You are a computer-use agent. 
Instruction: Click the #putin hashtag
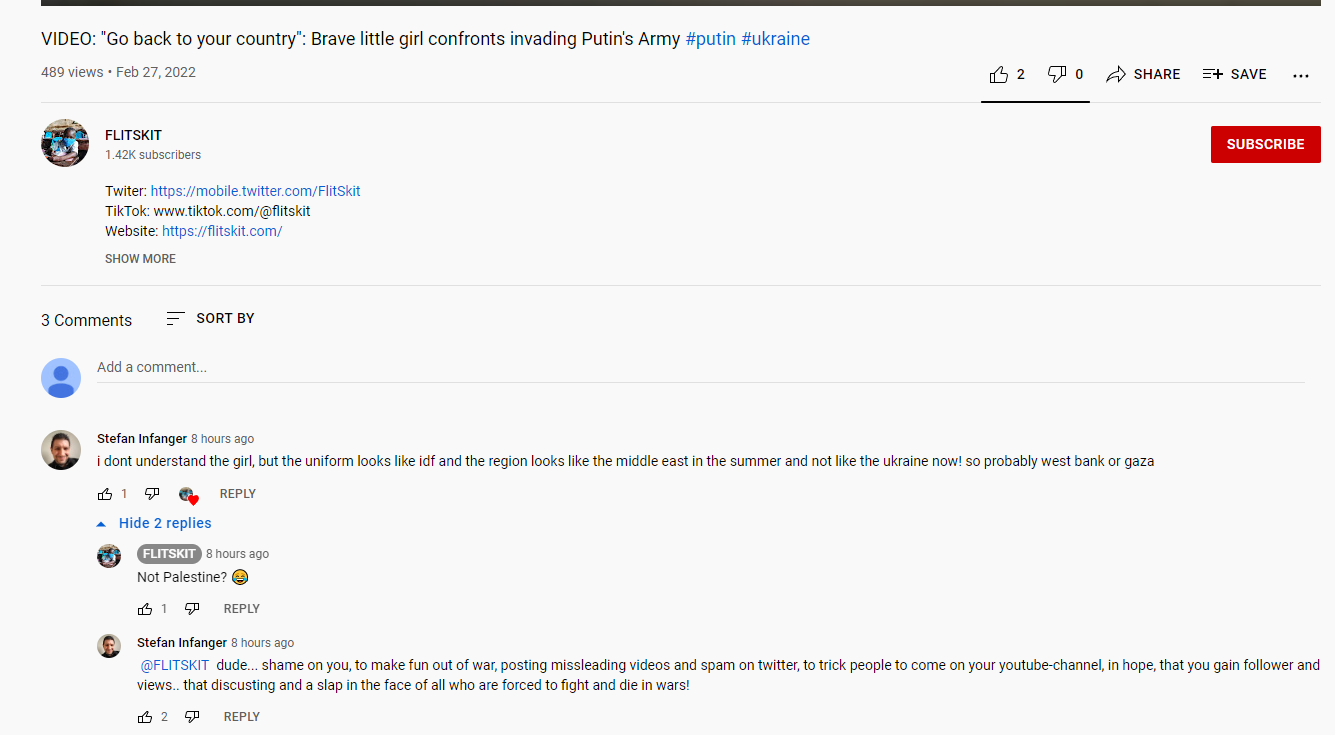[x=710, y=39]
